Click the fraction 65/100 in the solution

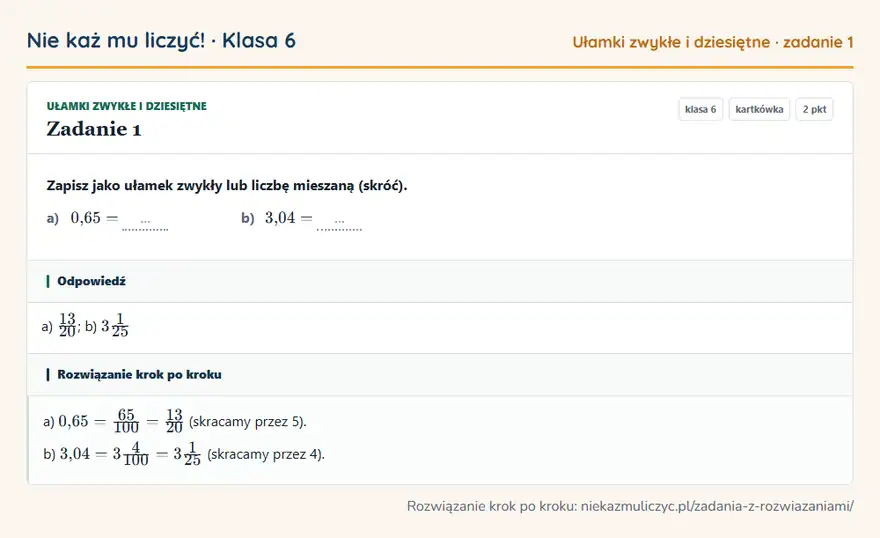pos(126,421)
